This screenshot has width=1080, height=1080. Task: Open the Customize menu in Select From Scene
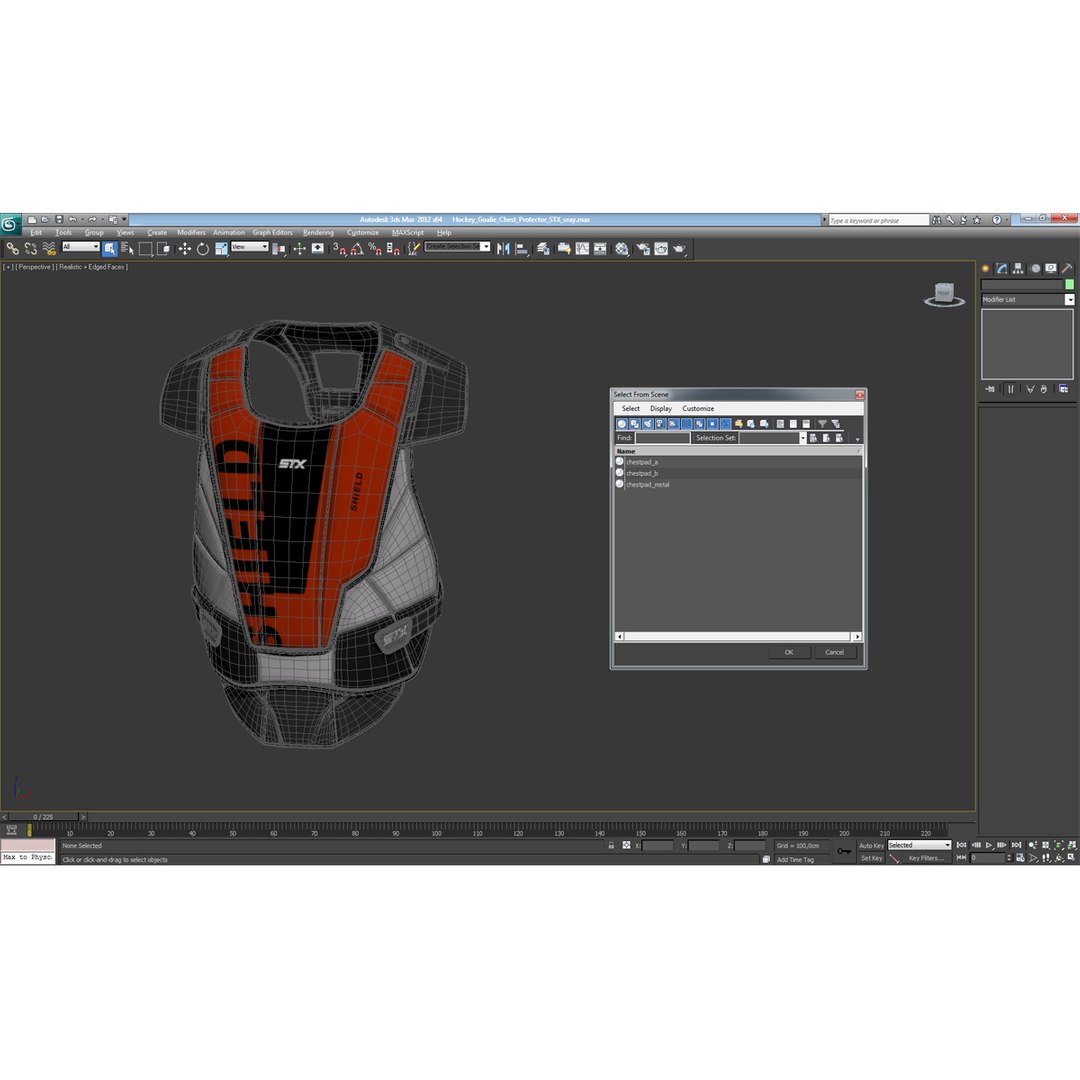pyautogui.click(x=698, y=408)
